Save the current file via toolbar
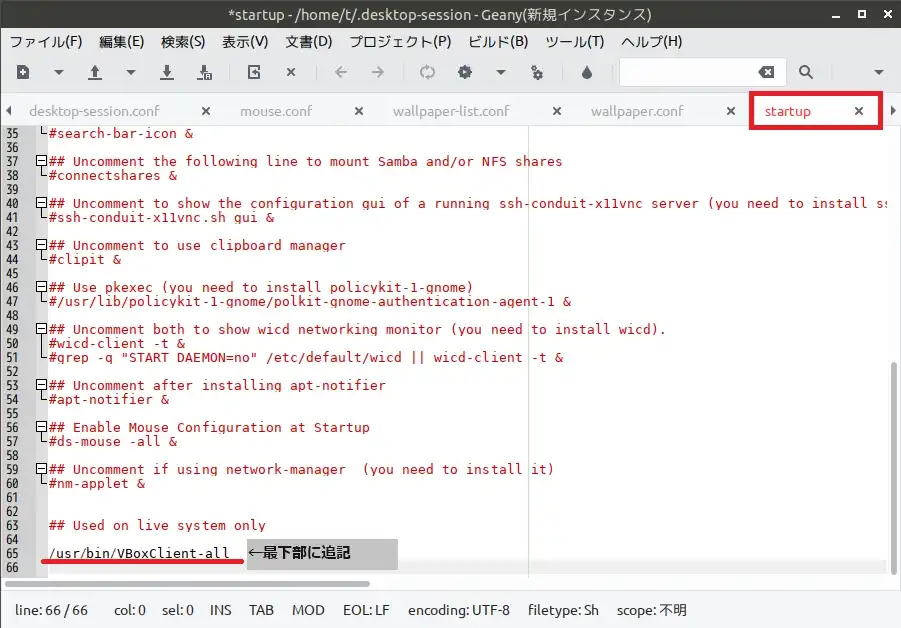901x628 pixels. (167, 72)
